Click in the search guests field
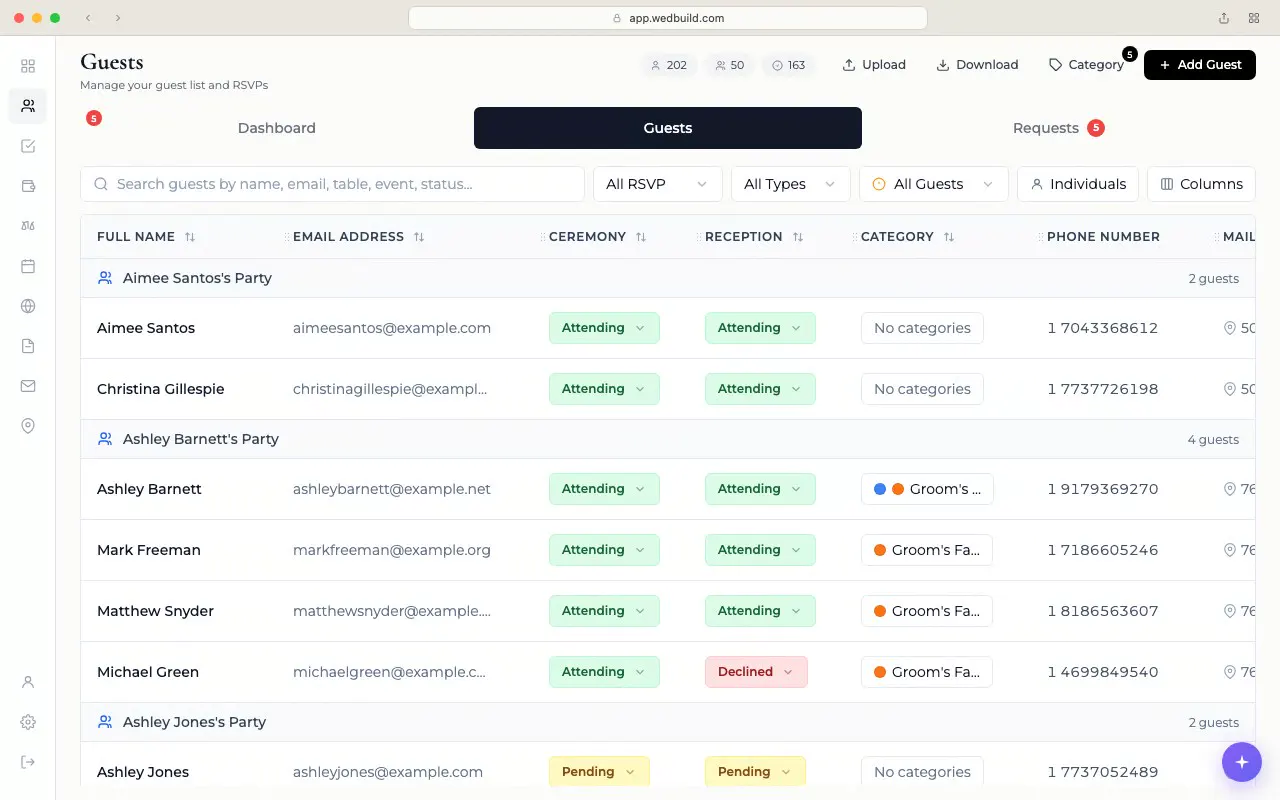 [x=332, y=184]
